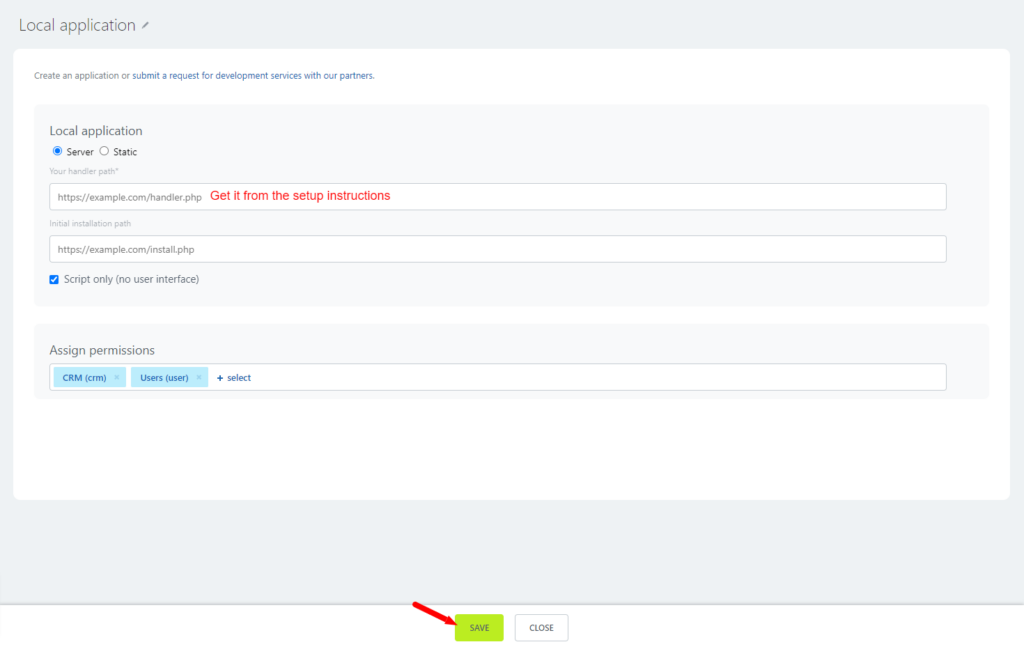
Task: Open the submit a request for development services link
Action: pyautogui.click(x=253, y=76)
